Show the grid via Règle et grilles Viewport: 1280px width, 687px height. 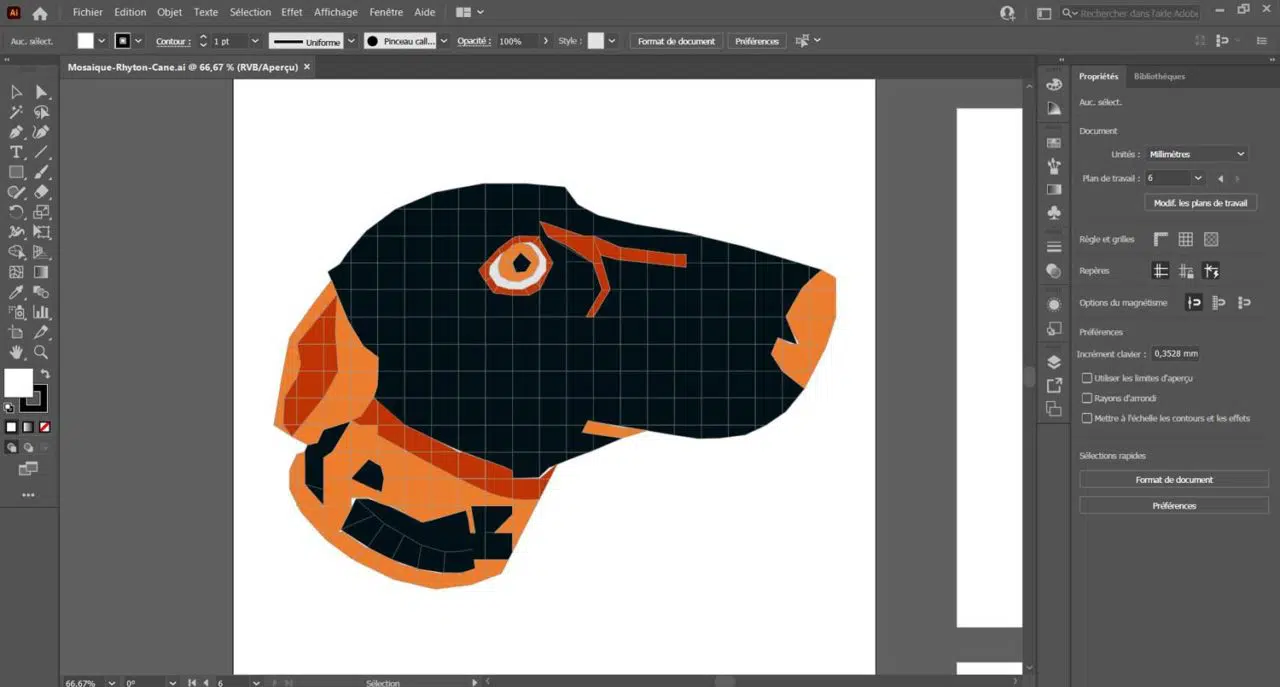click(1185, 240)
